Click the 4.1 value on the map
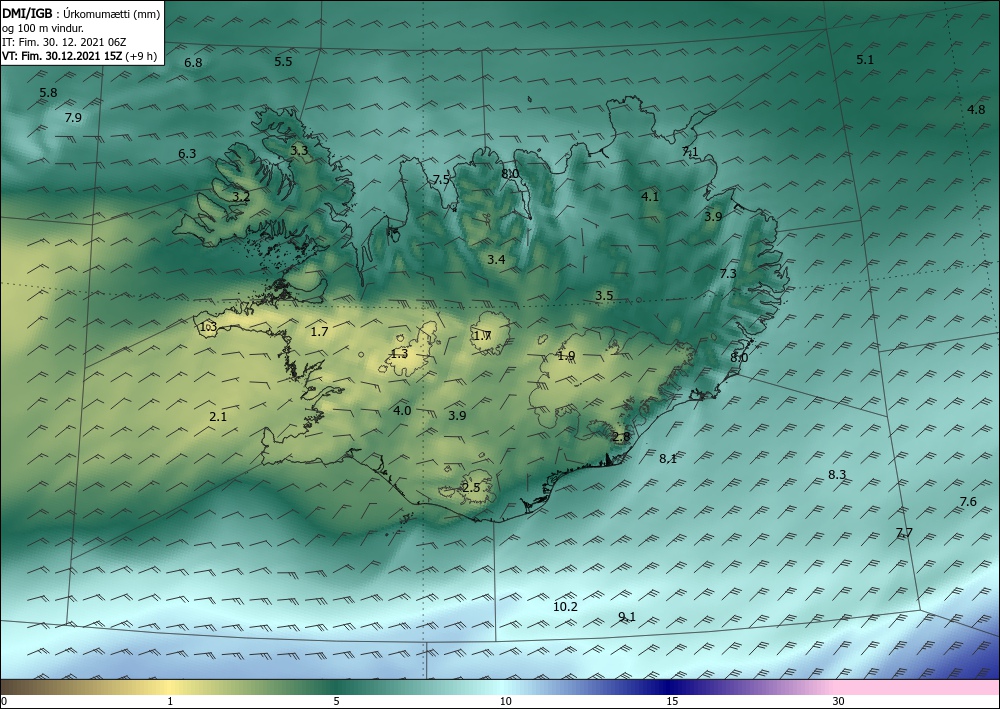This screenshot has height=709, width=1000. point(650,196)
